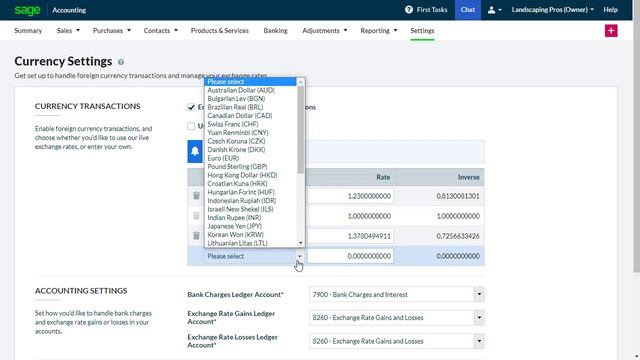This screenshot has width=640, height=360.
Task: Open the Chat button
Action: tap(468, 10)
